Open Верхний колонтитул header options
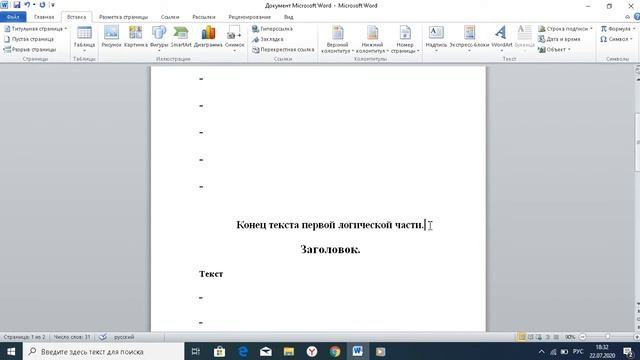Viewport: 640px width, 360px height. (x=337, y=40)
